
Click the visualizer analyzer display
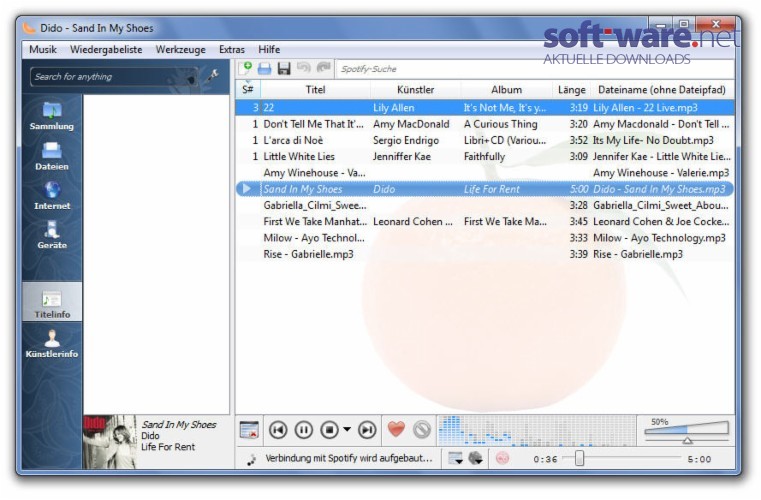coord(536,430)
